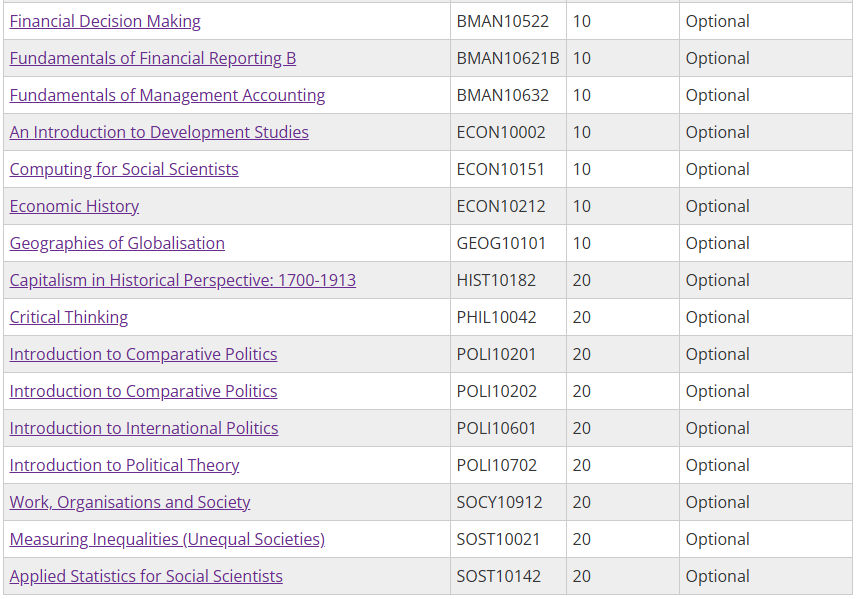Click the course code BMAN10621B cell
This screenshot has height=599, width=856.
tap(508, 58)
